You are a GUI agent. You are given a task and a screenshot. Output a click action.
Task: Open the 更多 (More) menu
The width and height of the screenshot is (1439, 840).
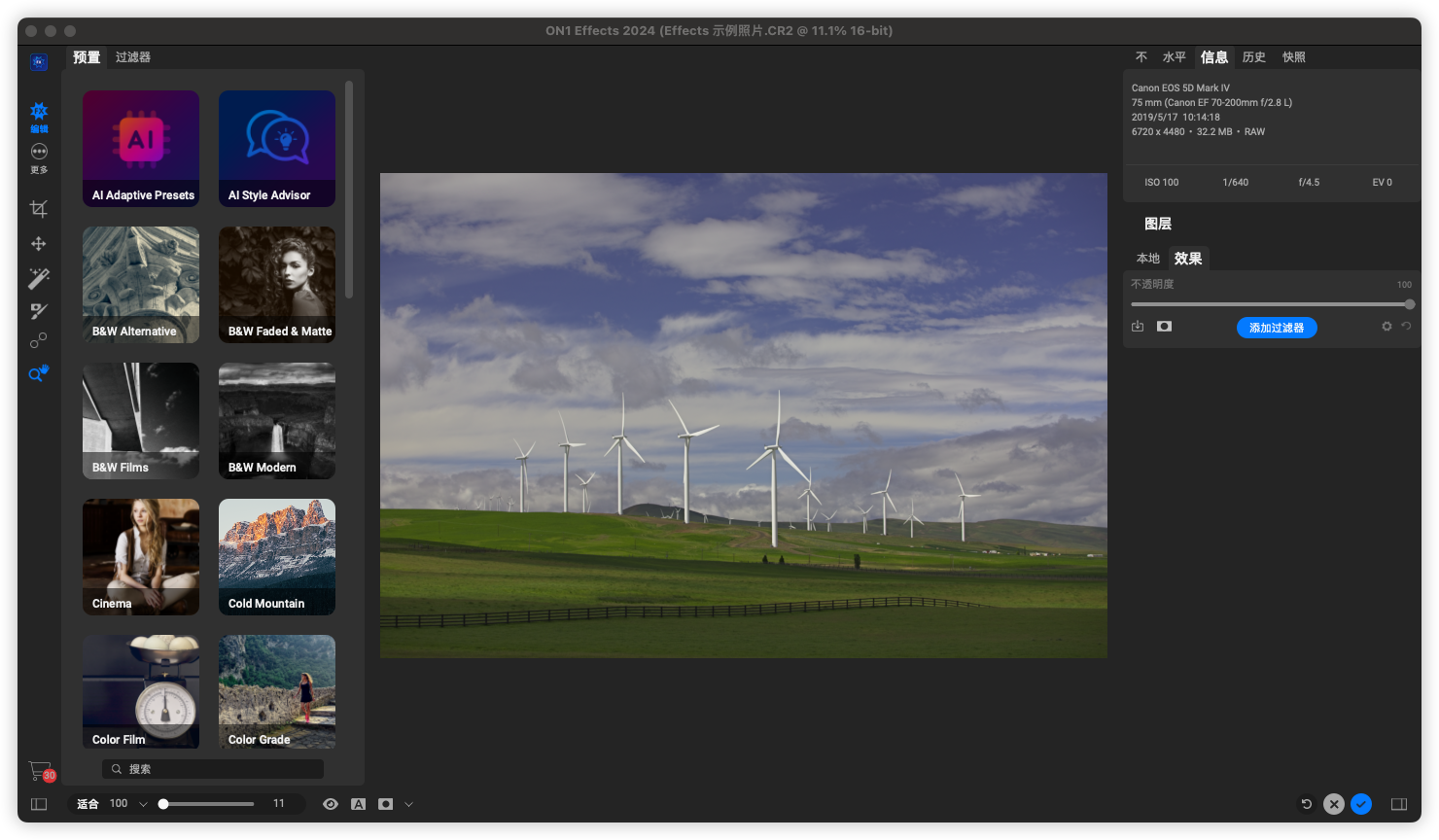pyautogui.click(x=39, y=156)
